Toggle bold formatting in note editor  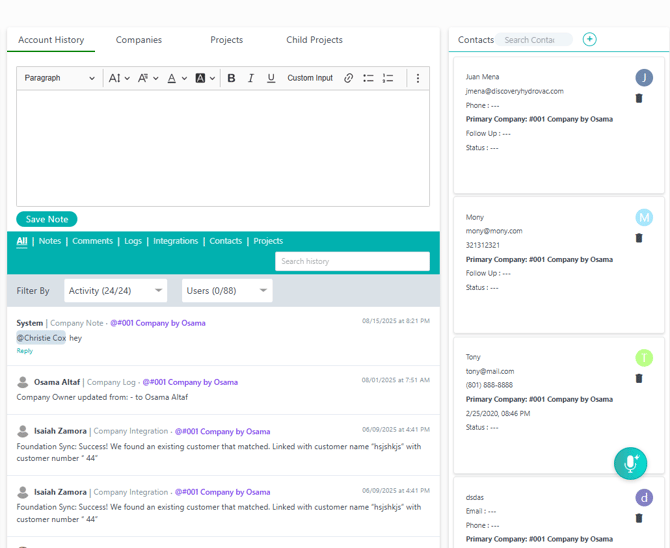231,78
